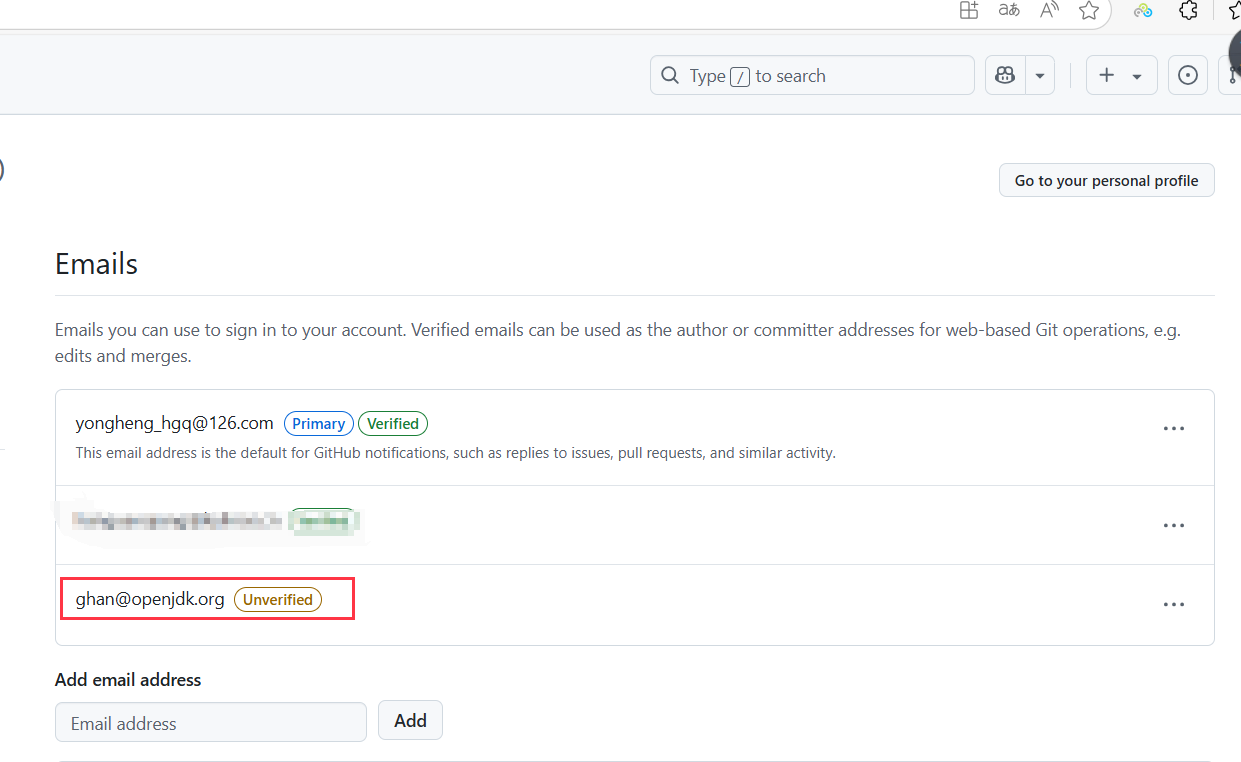Click the Email address input field
Image resolution: width=1241 pixels, height=762 pixels.
coord(211,723)
